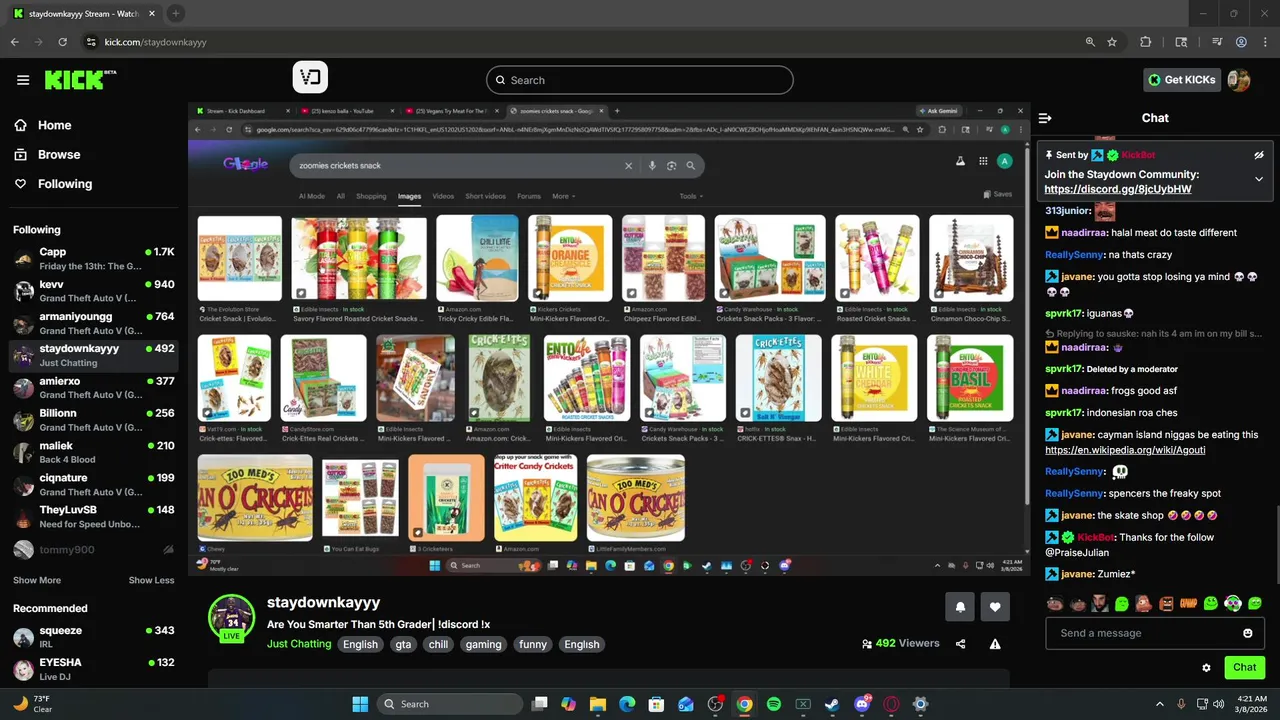Open ciqnature channel in sidebar

pos(94,484)
